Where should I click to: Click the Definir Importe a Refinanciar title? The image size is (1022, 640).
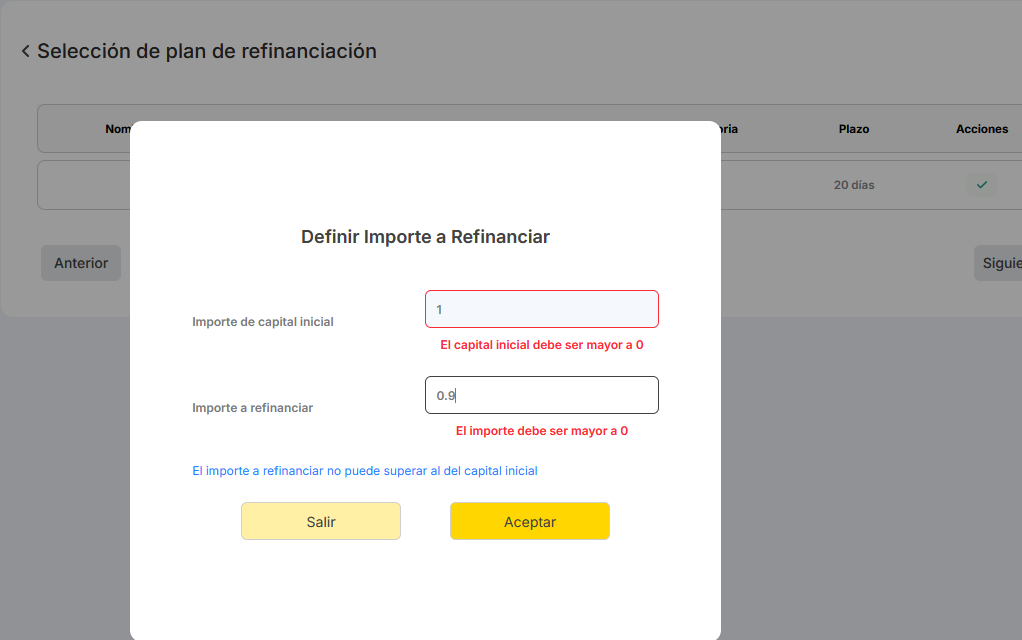tap(425, 236)
